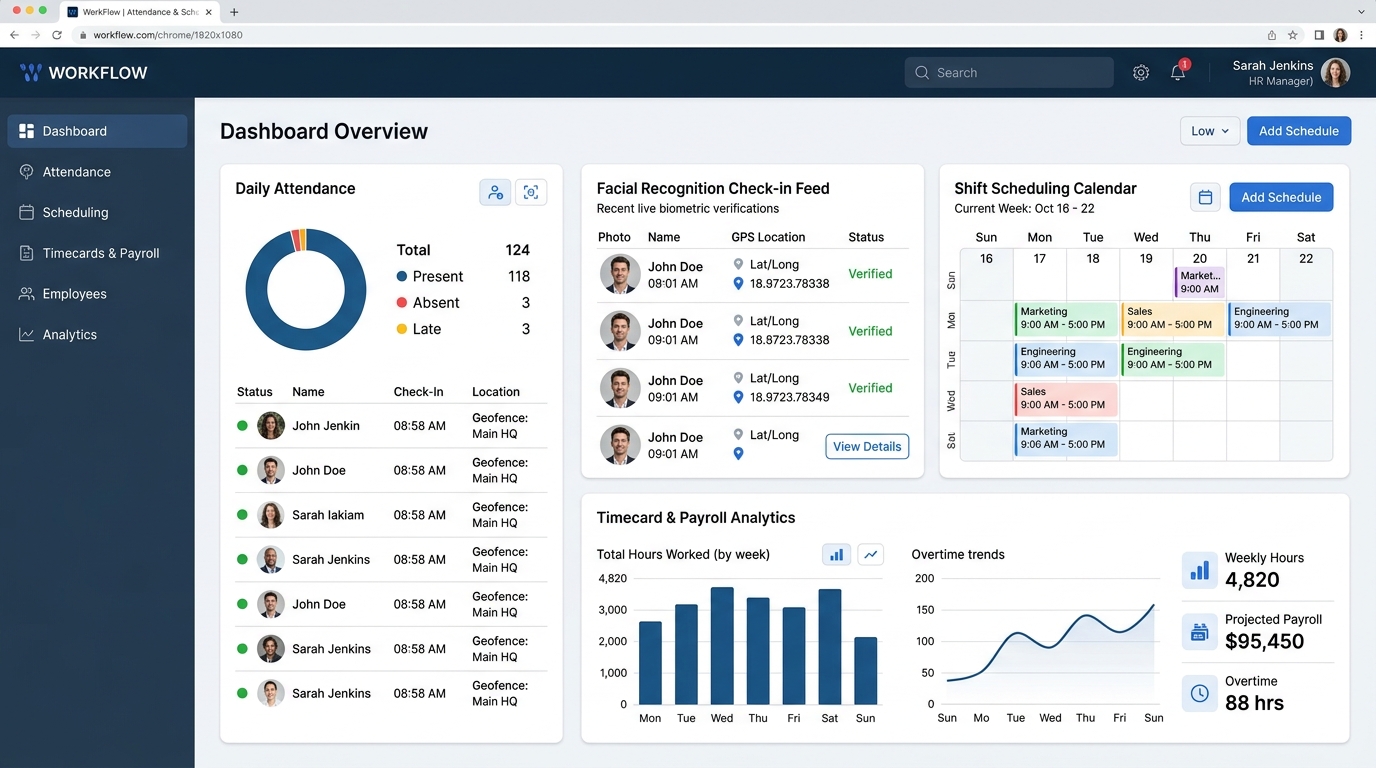Viewport: 1376px width, 768px height.
Task: Click the bookmark star in address bar
Action: coord(1293,35)
